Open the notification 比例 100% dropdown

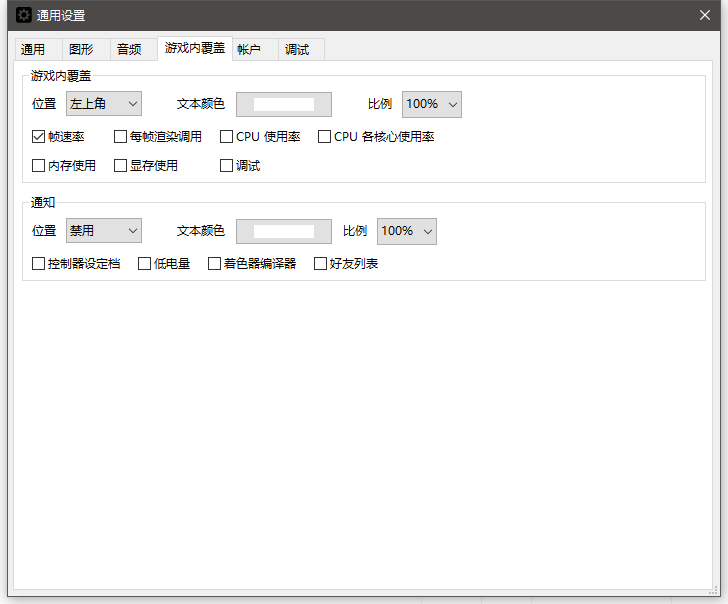[x=406, y=231]
